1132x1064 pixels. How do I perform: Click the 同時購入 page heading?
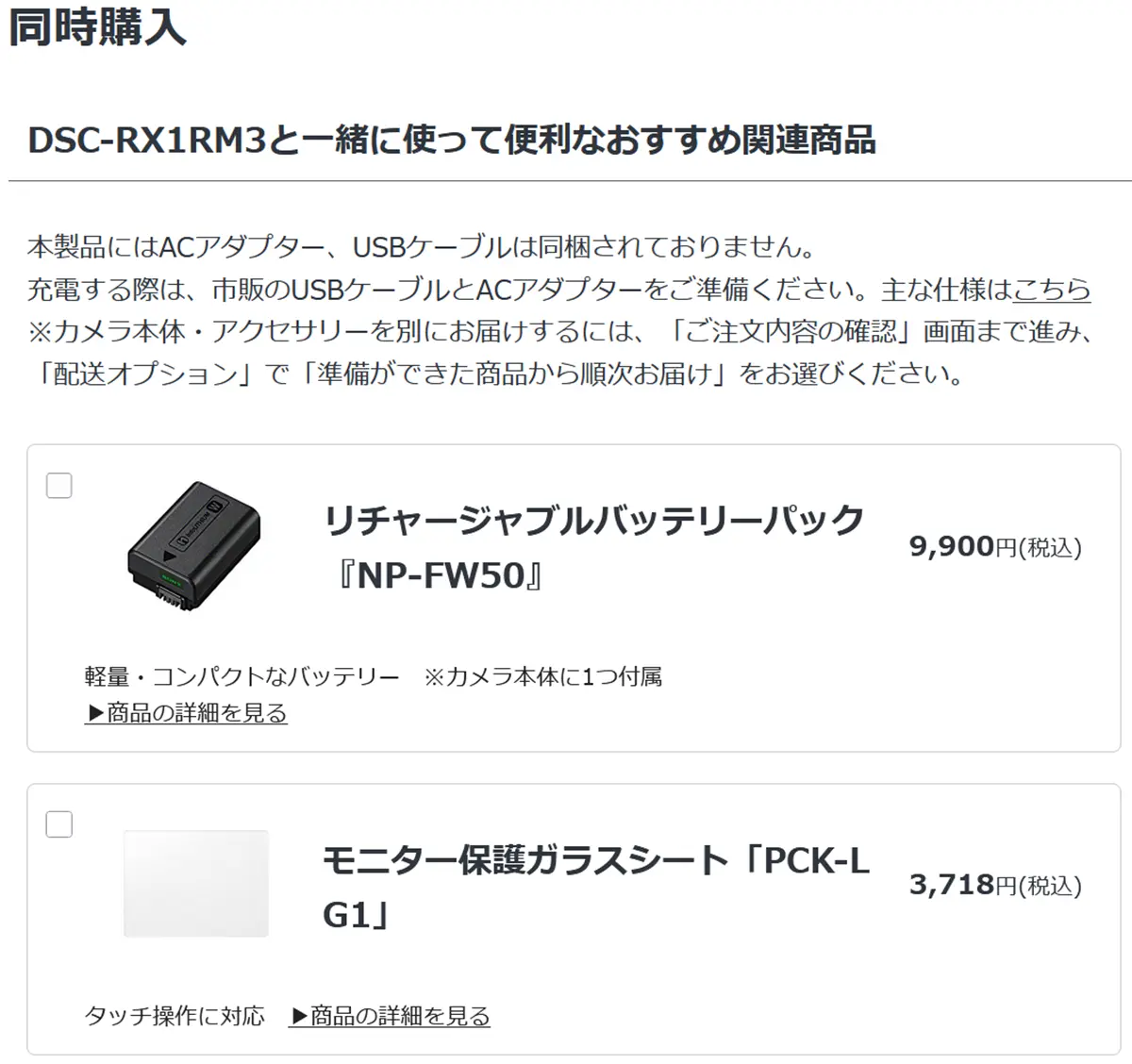click(x=97, y=24)
